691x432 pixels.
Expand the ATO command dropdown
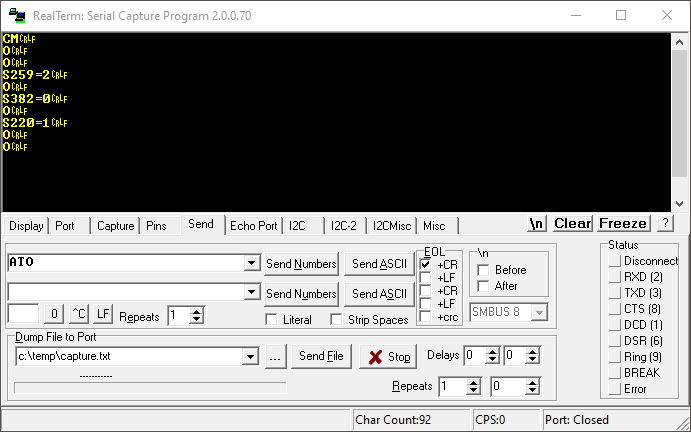click(x=251, y=263)
